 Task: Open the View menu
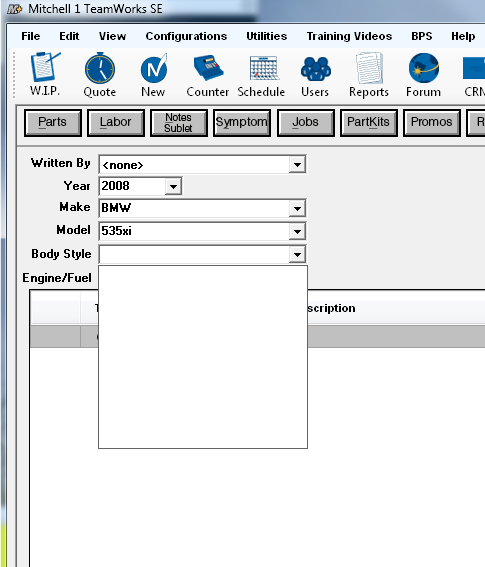[x=112, y=36]
